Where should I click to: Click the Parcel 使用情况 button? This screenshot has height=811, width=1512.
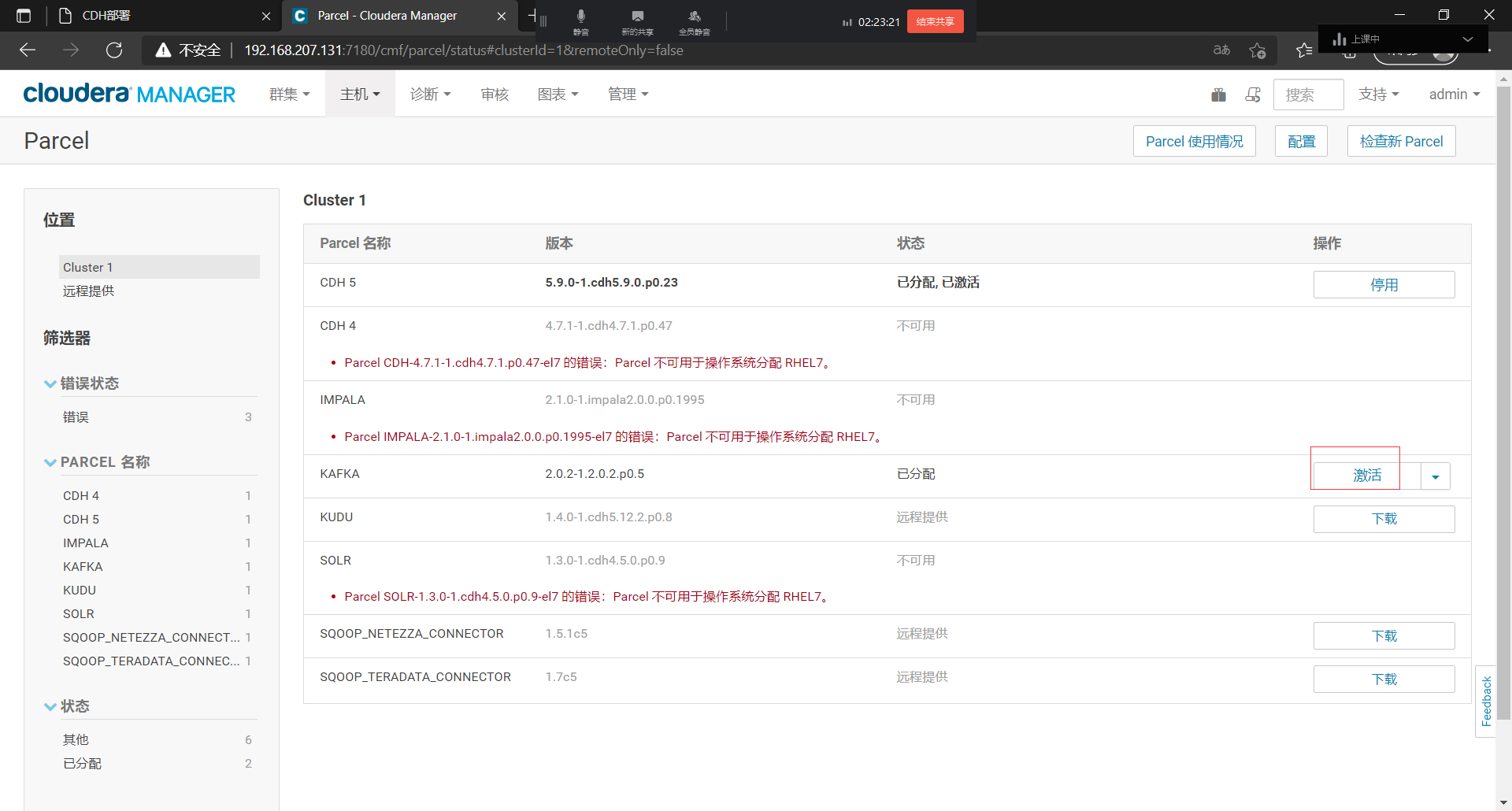tap(1194, 141)
